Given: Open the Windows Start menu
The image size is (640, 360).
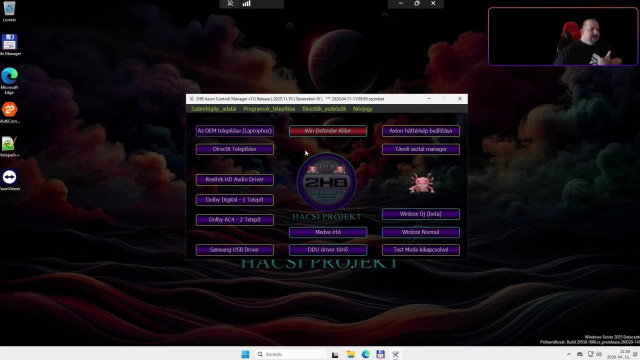Looking at the screenshot, I should (245, 354).
